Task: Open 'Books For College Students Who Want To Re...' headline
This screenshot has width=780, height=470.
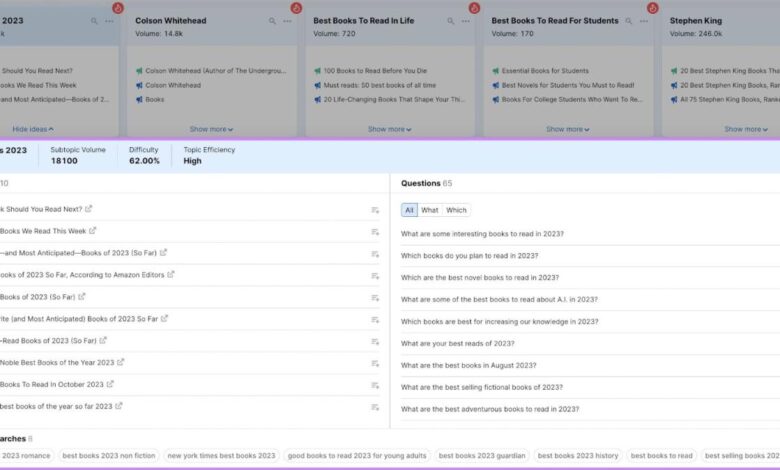Action: 572,99
